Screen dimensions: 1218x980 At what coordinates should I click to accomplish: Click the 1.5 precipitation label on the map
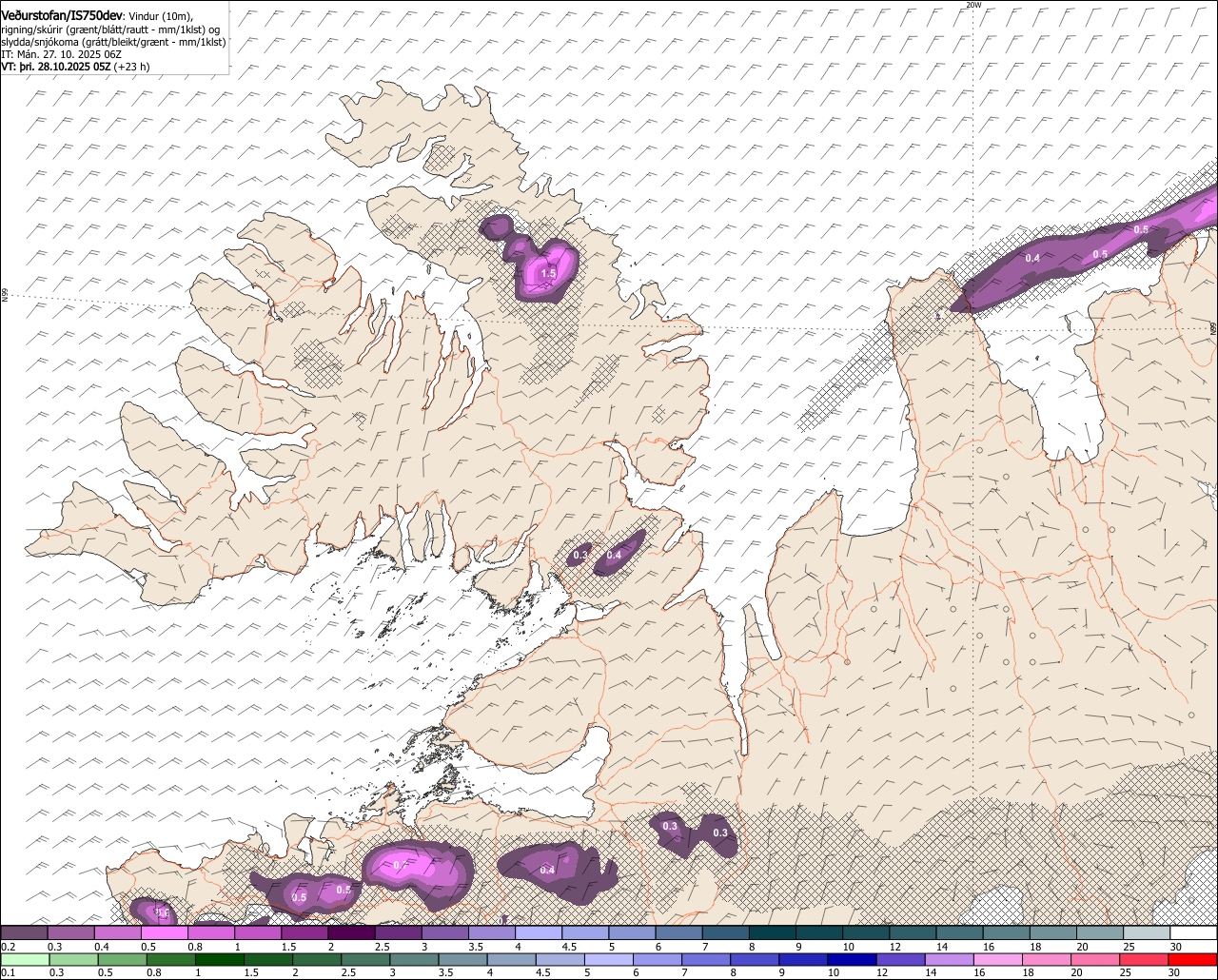pyautogui.click(x=548, y=273)
